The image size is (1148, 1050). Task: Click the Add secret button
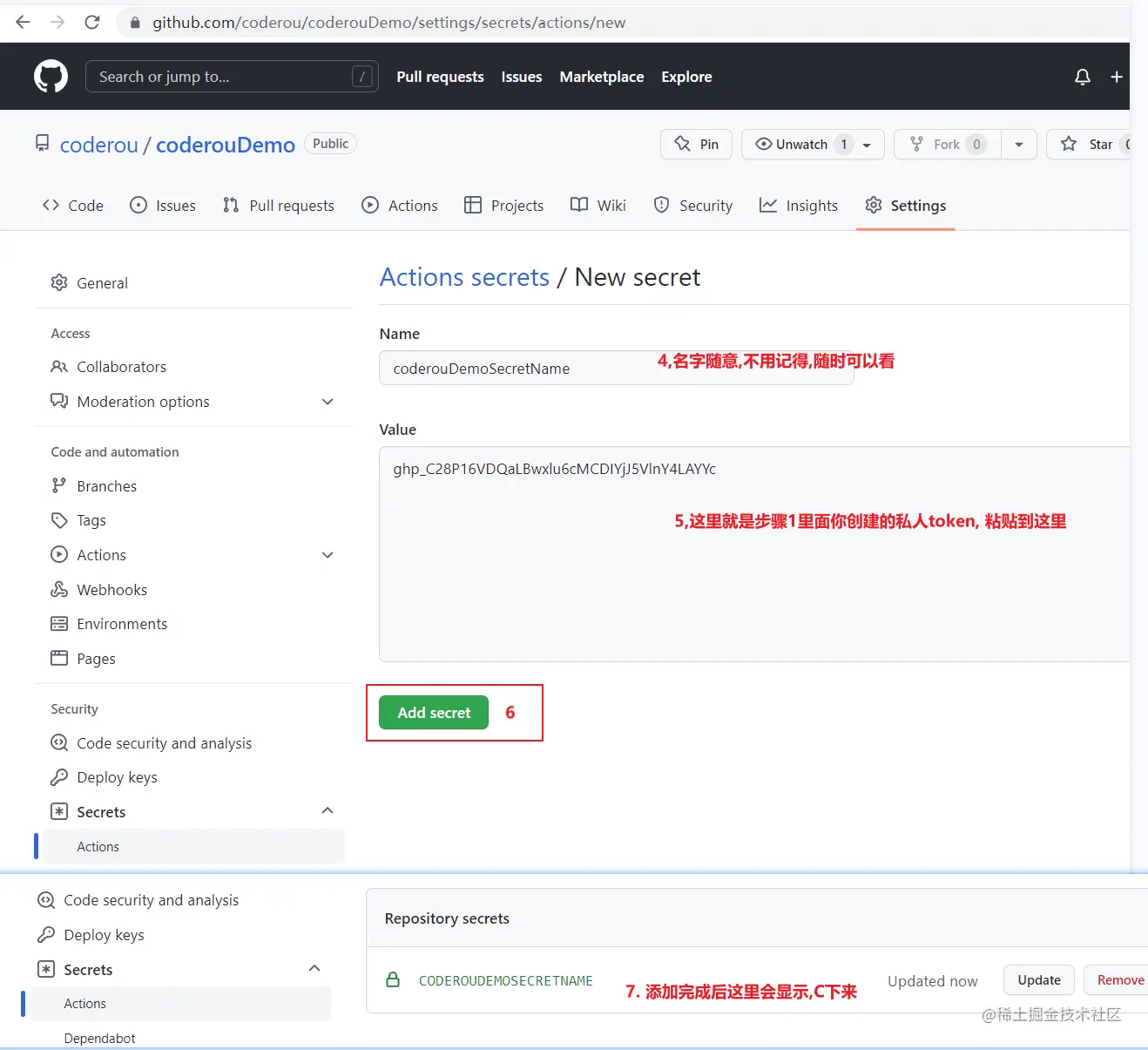click(434, 713)
